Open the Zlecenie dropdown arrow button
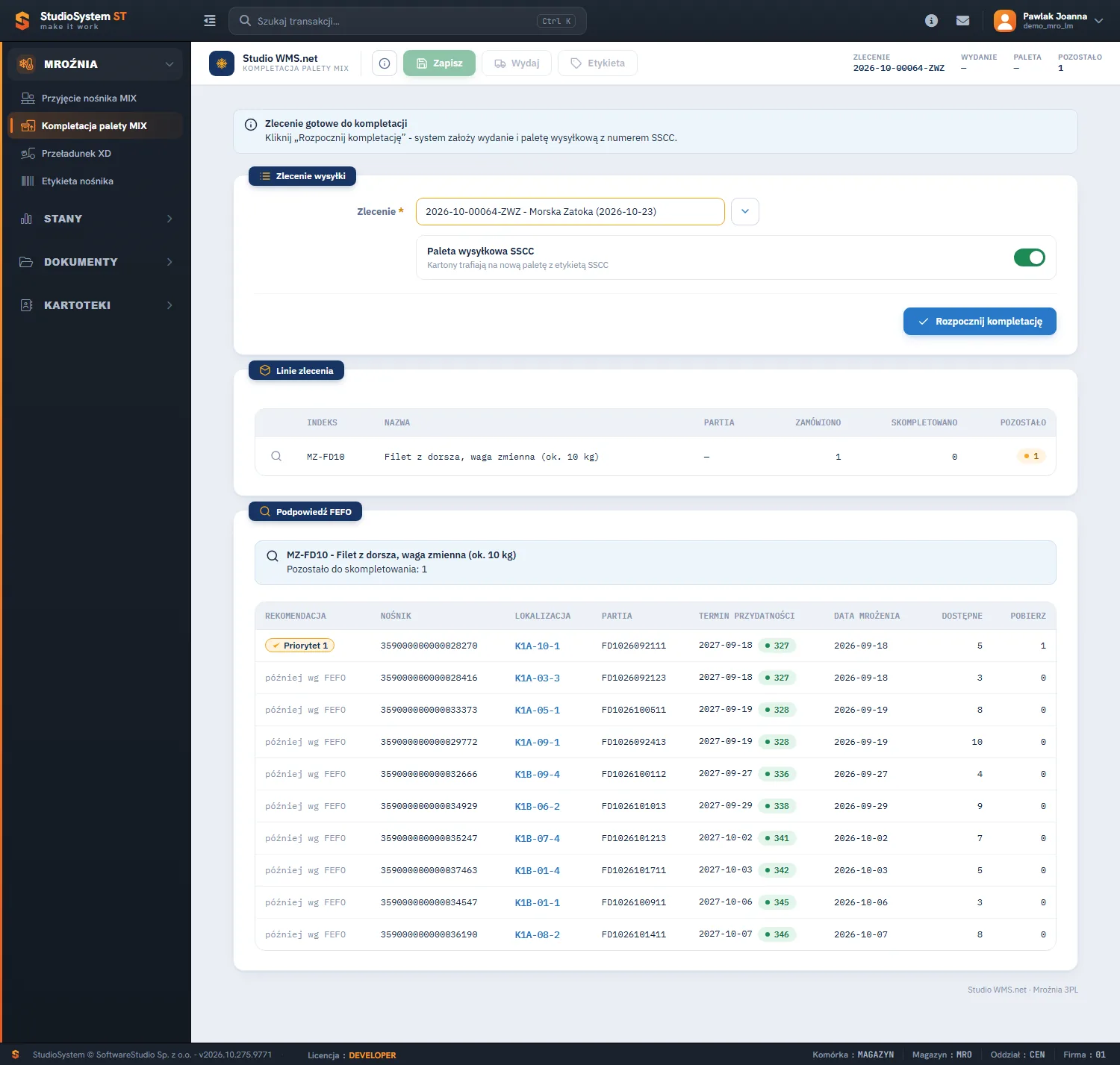This screenshot has height=1065, width=1120. 745,211
